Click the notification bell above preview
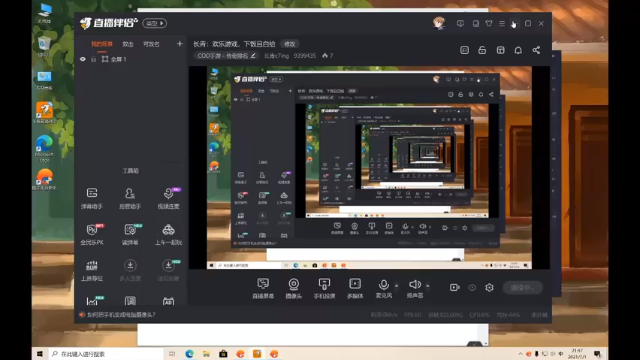Viewport: 640px width, 360px height. (x=518, y=50)
